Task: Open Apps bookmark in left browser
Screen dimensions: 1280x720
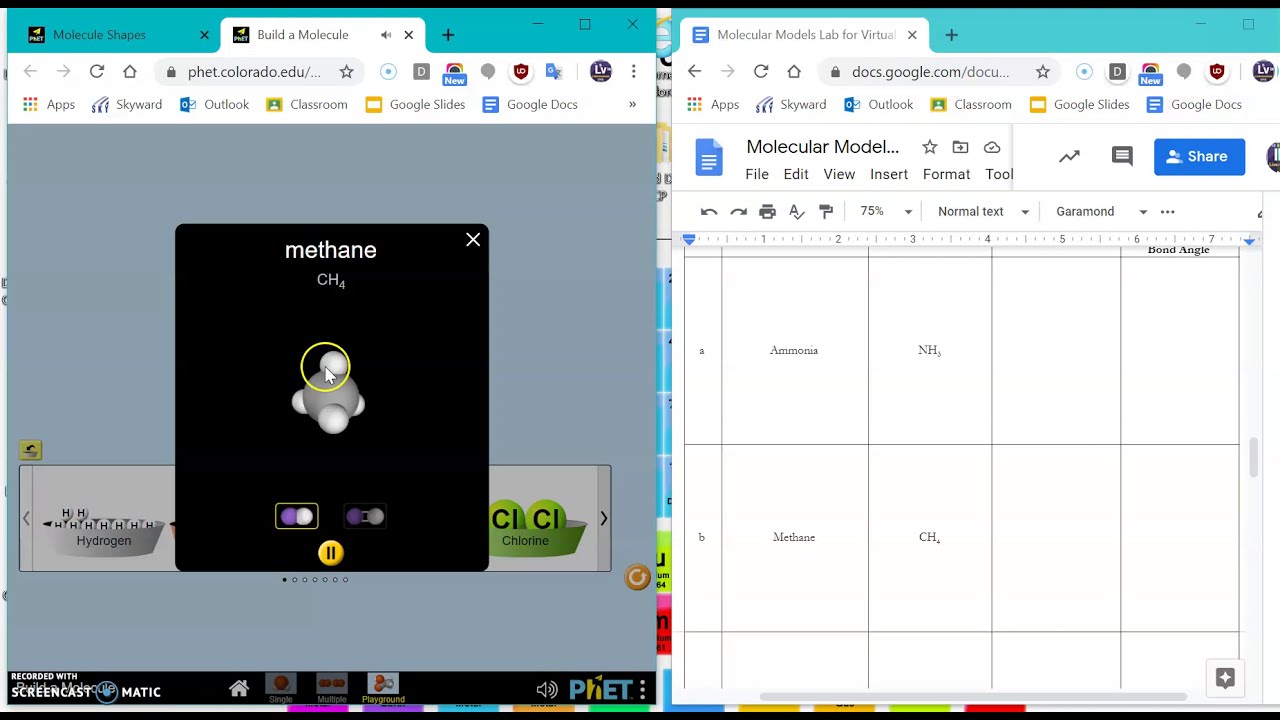Action: [49, 104]
